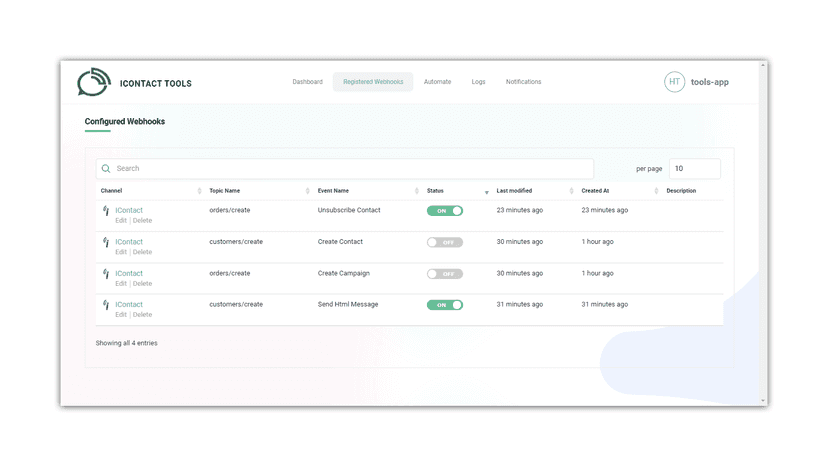Click the ICONTACT TOOLS brand title
The width and height of the screenshot is (828, 466).
pyautogui.click(x=156, y=83)
